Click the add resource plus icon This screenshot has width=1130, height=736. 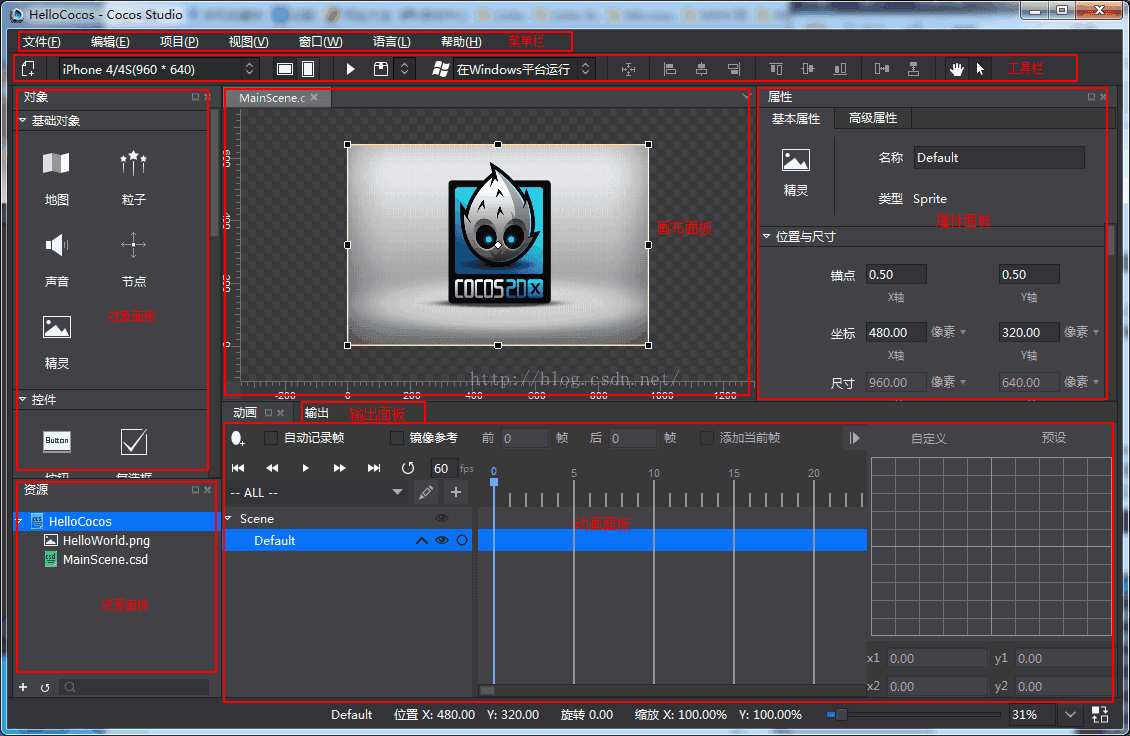tap(23, 687)
